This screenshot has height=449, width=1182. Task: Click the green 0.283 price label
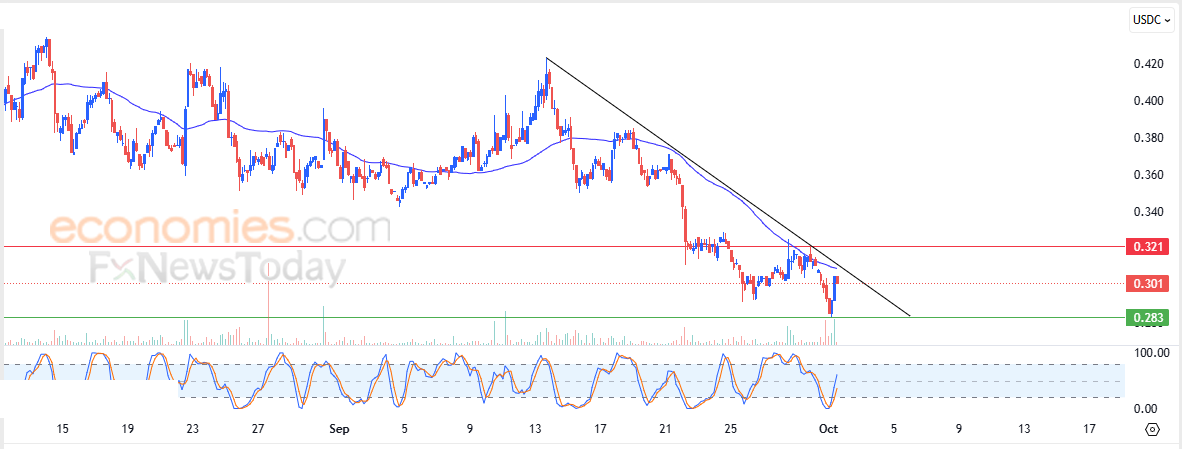[x=1145, y=318]
